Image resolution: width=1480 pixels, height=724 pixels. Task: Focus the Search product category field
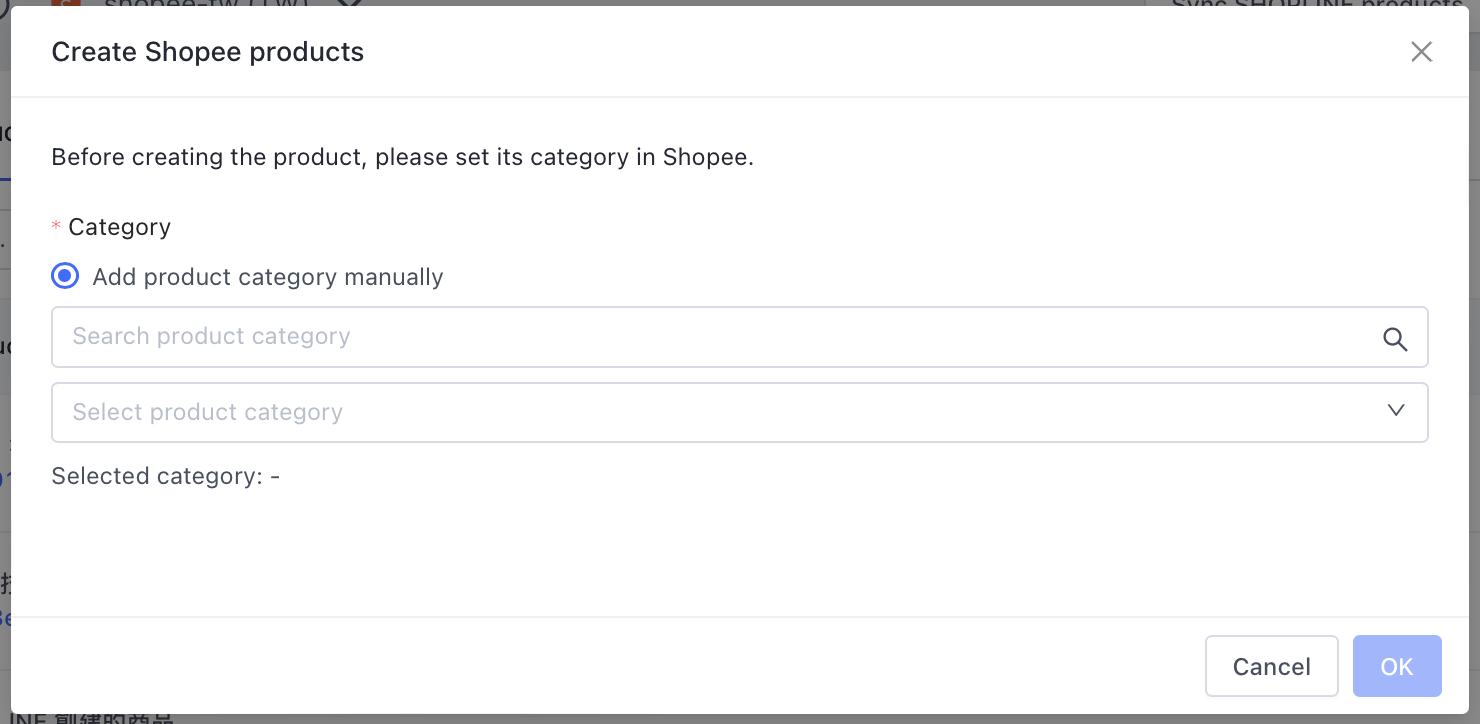[700, 337]
